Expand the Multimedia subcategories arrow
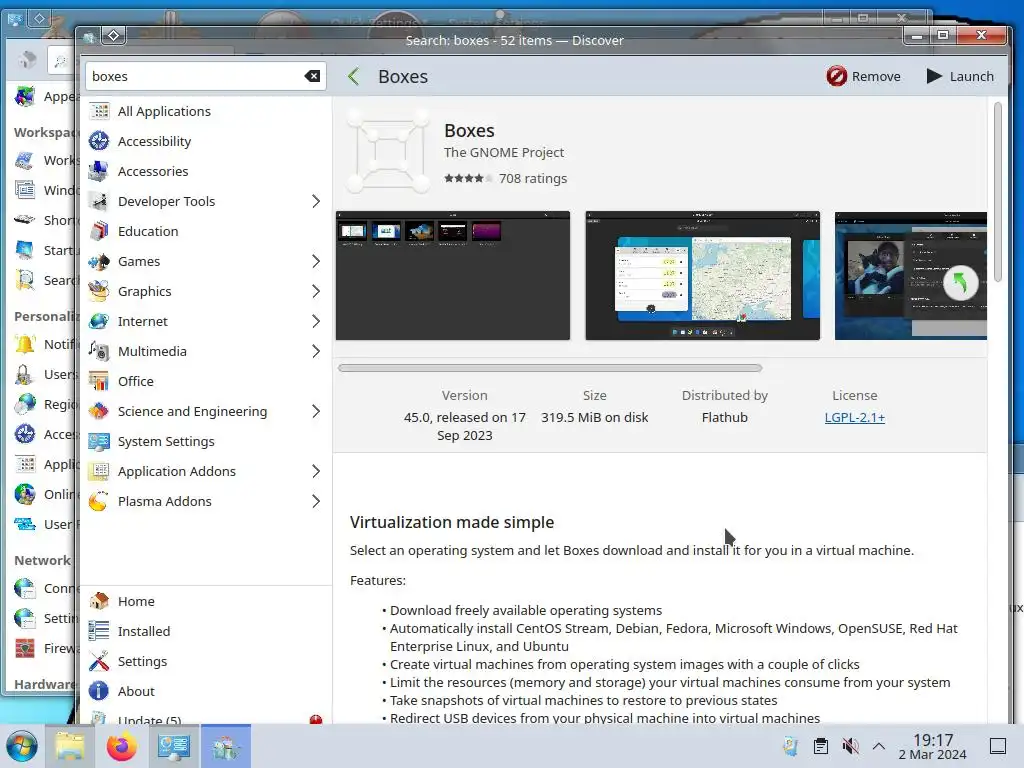1024x768 pixels. click(x=316, y=351)
